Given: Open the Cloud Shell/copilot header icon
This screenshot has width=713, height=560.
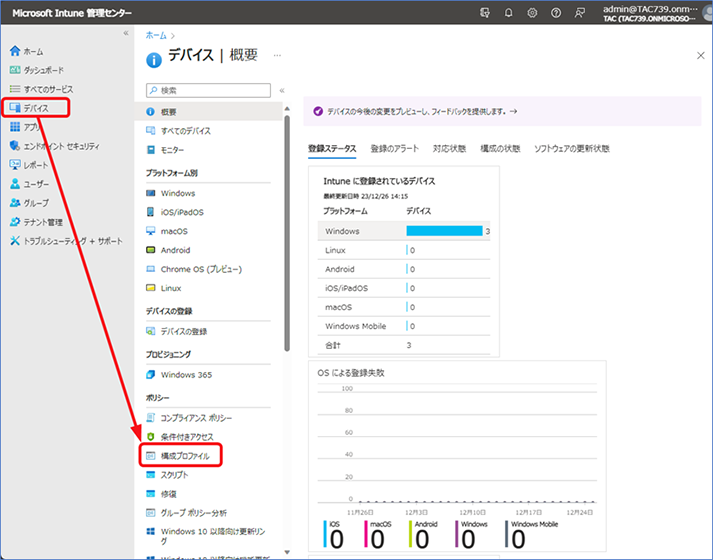Looking at the screenshot, I should [x=485, y=13].
